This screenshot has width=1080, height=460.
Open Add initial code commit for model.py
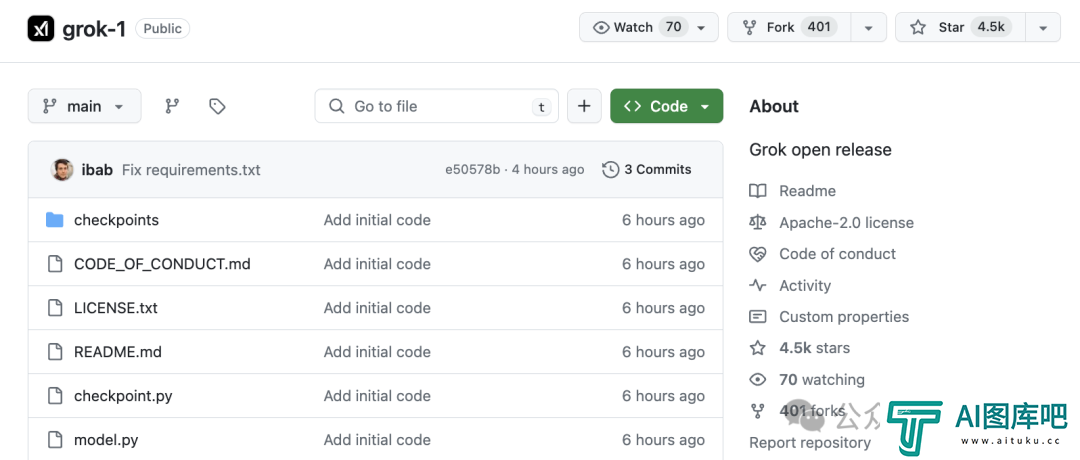[x=377, y=439]
